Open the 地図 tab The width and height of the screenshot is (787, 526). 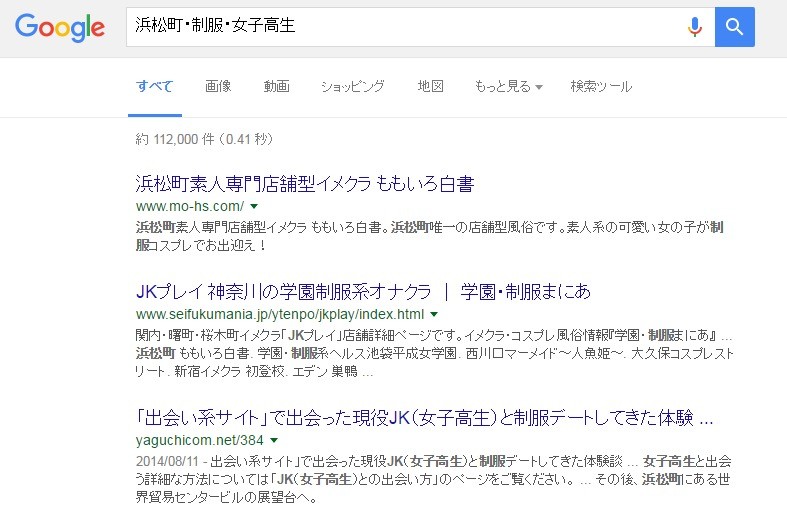point(431,86)
